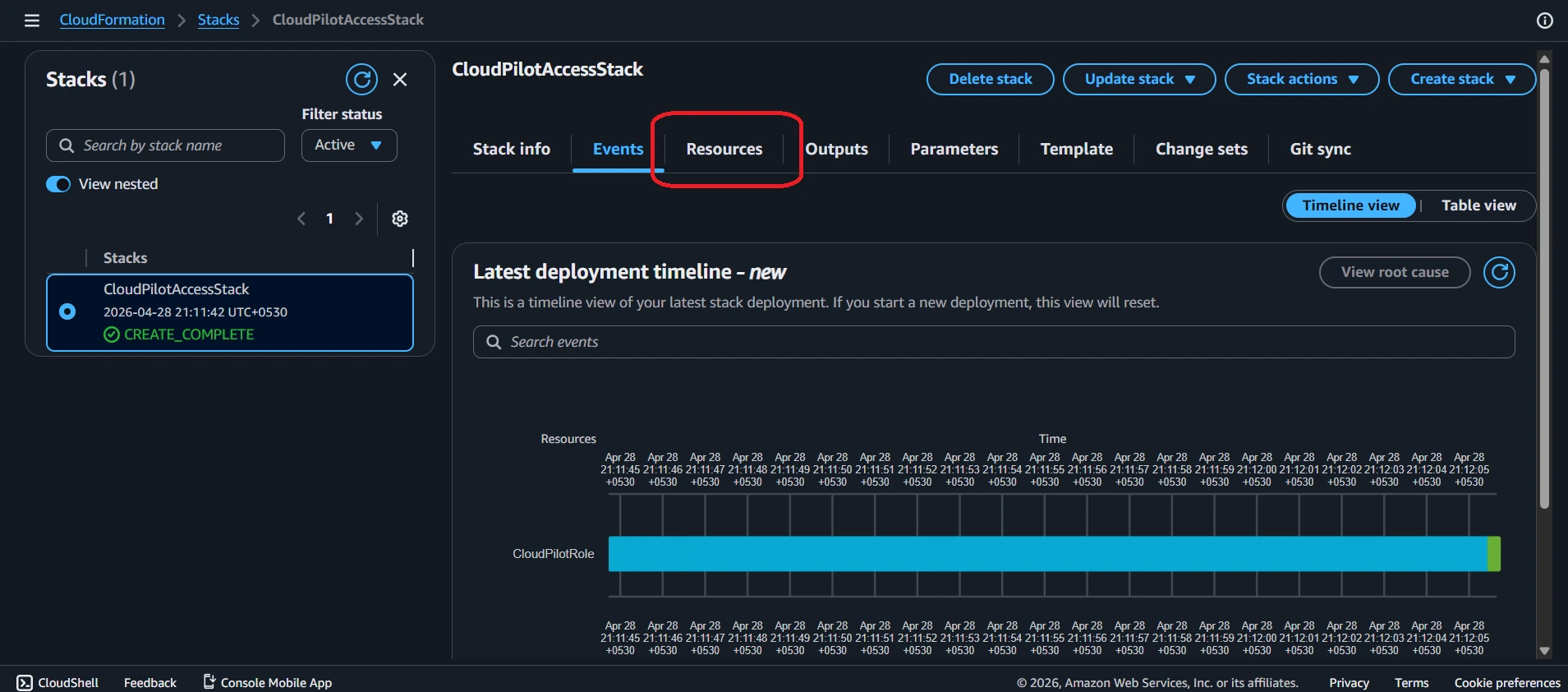The height and width of the screenshot is (692, 1568).
Task: Open the Parameters tab
Action: (954, 149)
